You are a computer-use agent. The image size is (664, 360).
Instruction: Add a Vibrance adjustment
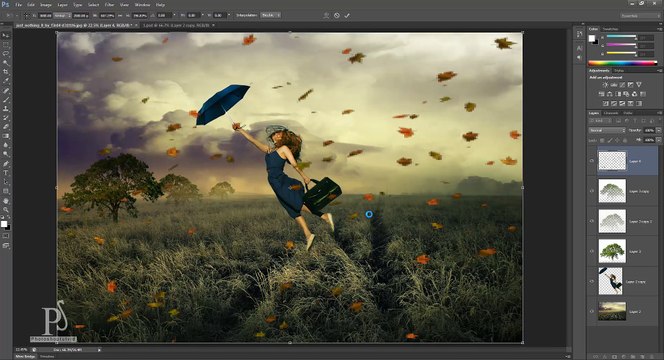click(639, 85)
